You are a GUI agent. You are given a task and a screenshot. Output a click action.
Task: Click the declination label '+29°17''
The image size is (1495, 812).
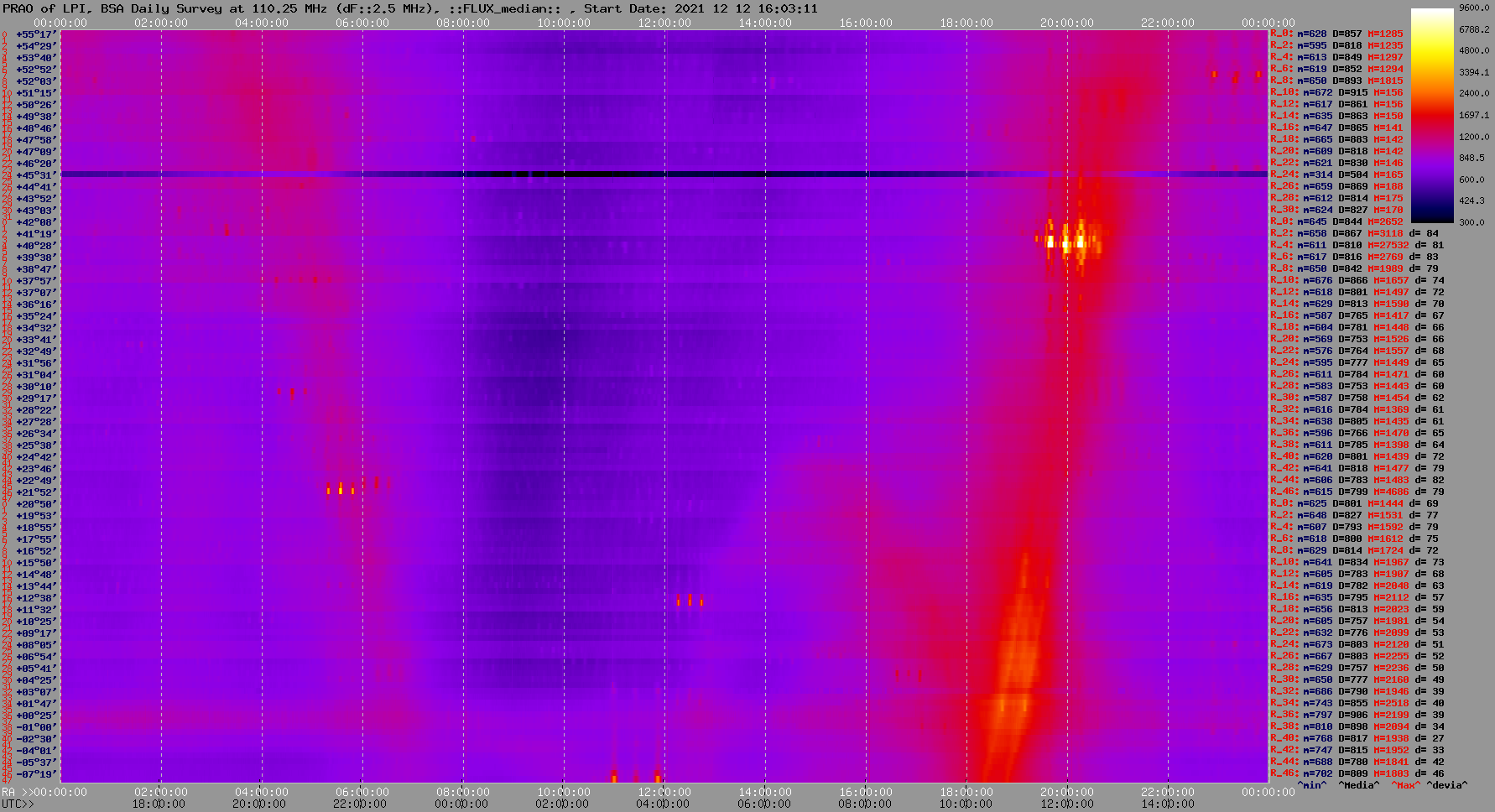[x=36, y=398]
